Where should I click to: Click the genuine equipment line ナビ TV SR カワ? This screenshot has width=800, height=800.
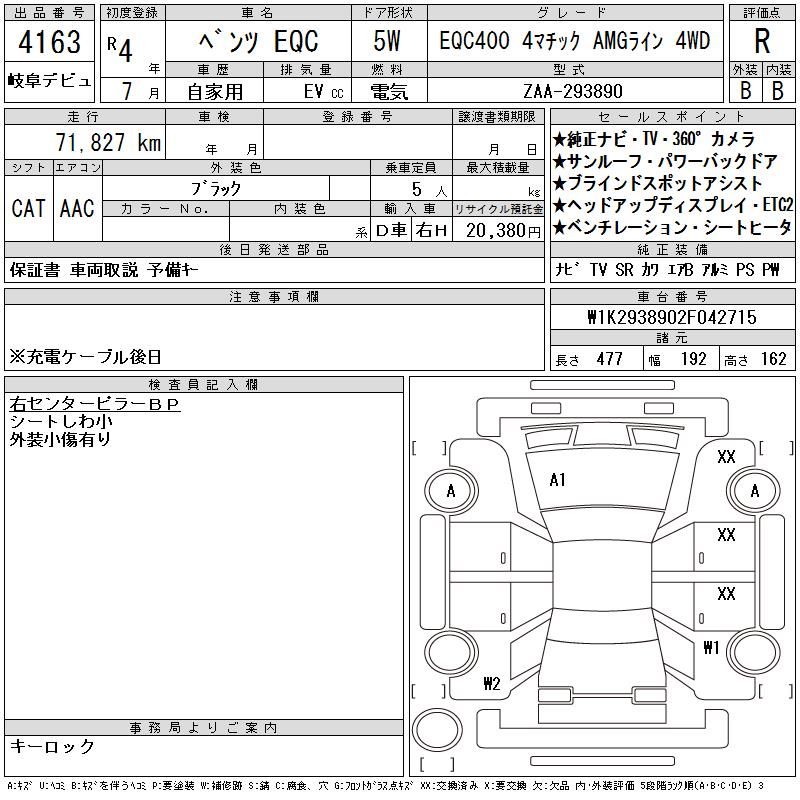[667, 270]
